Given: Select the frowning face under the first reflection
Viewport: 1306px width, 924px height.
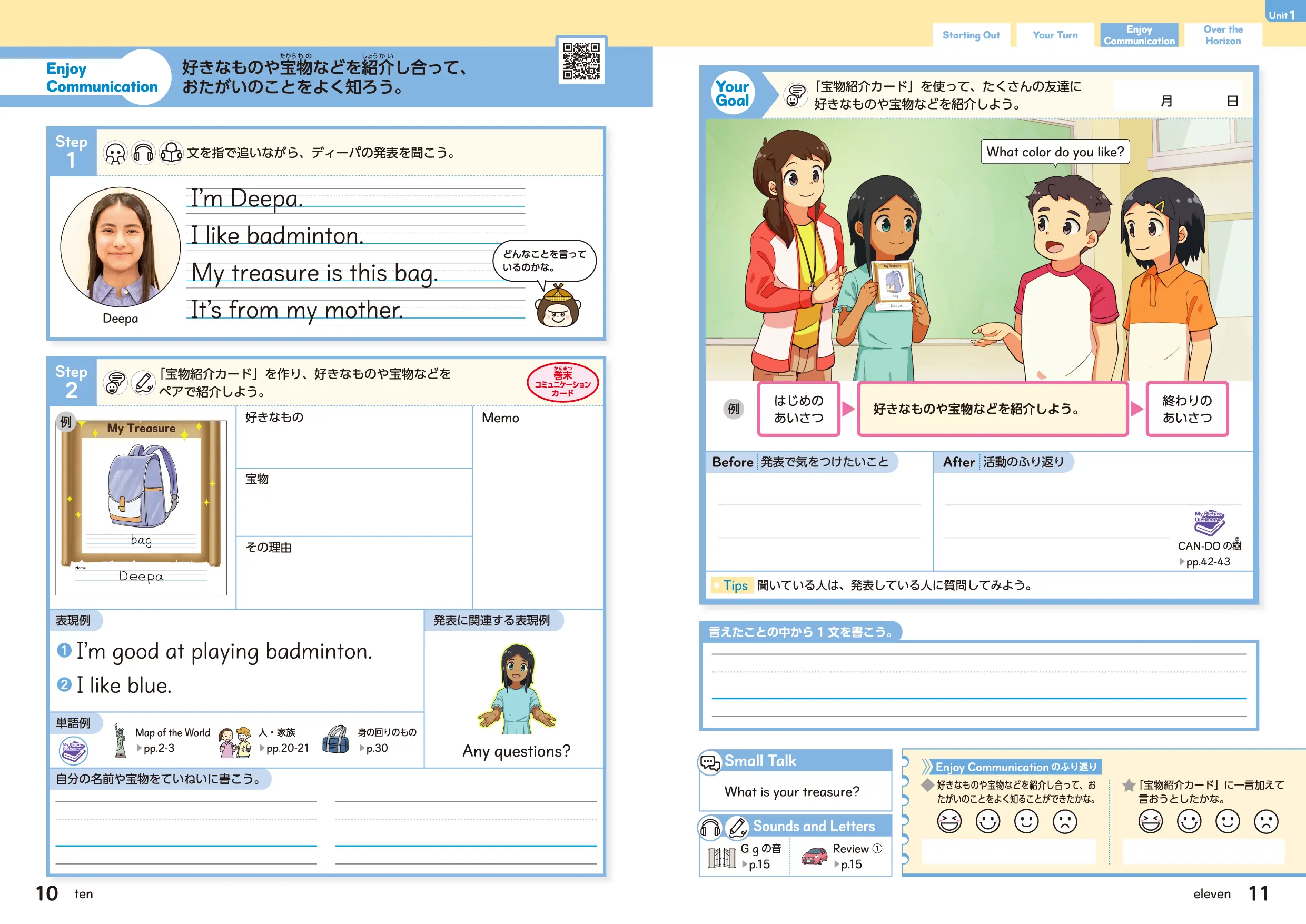Looking at the screenshot, I should [x=1064, y=821].
